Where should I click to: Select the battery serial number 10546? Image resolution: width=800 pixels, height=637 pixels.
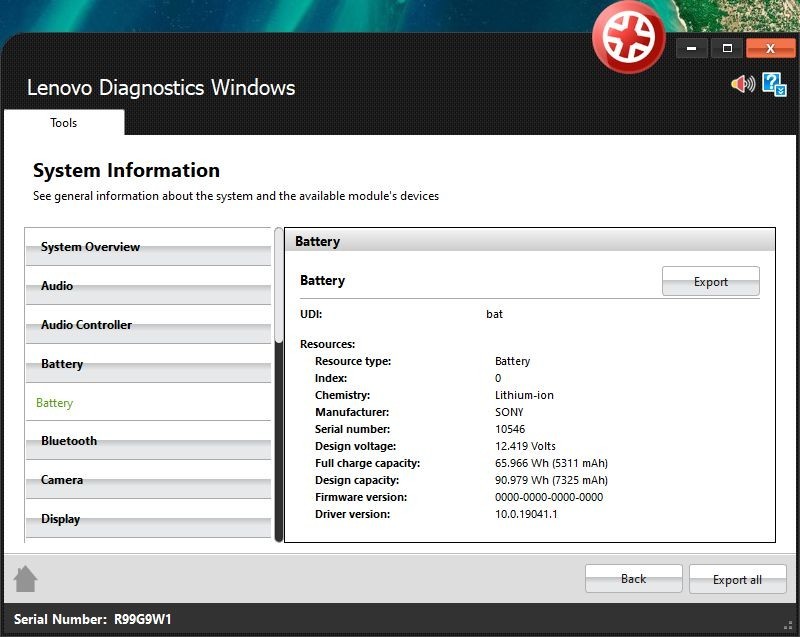coord(510,429)
